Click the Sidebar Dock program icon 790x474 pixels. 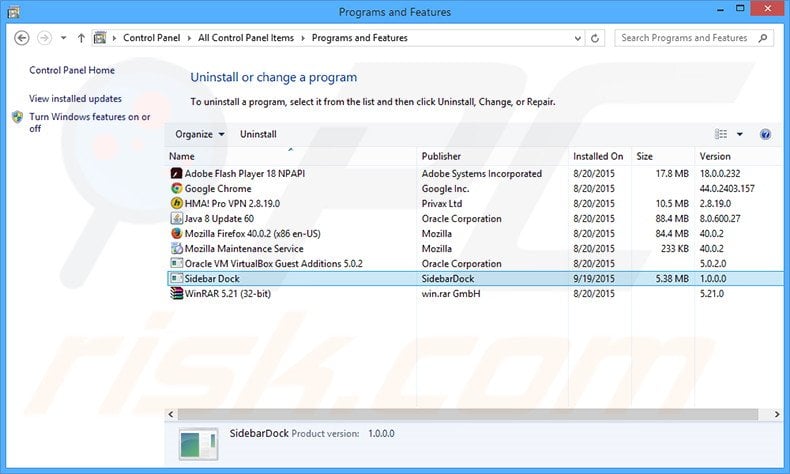tap(176, 279)
